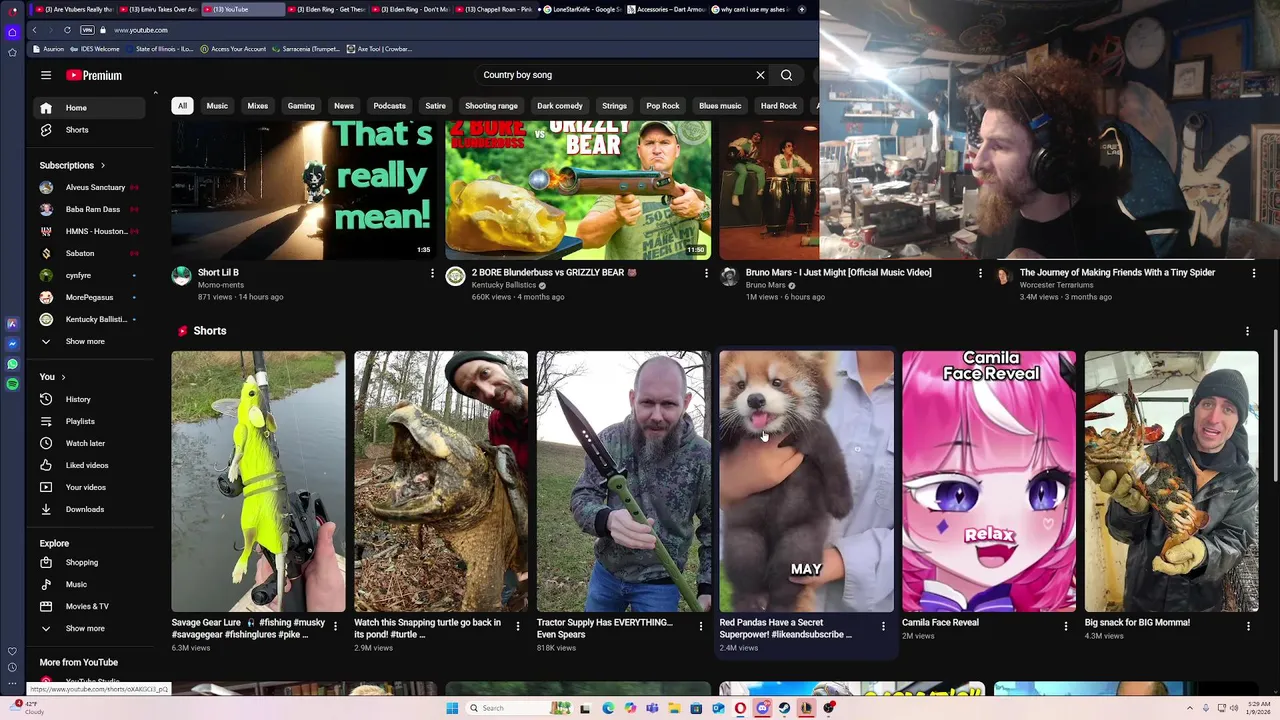Viewport: 1280px width, 720px height.
Task: Expand Explore list with Show more
Action: pos(91,628)
